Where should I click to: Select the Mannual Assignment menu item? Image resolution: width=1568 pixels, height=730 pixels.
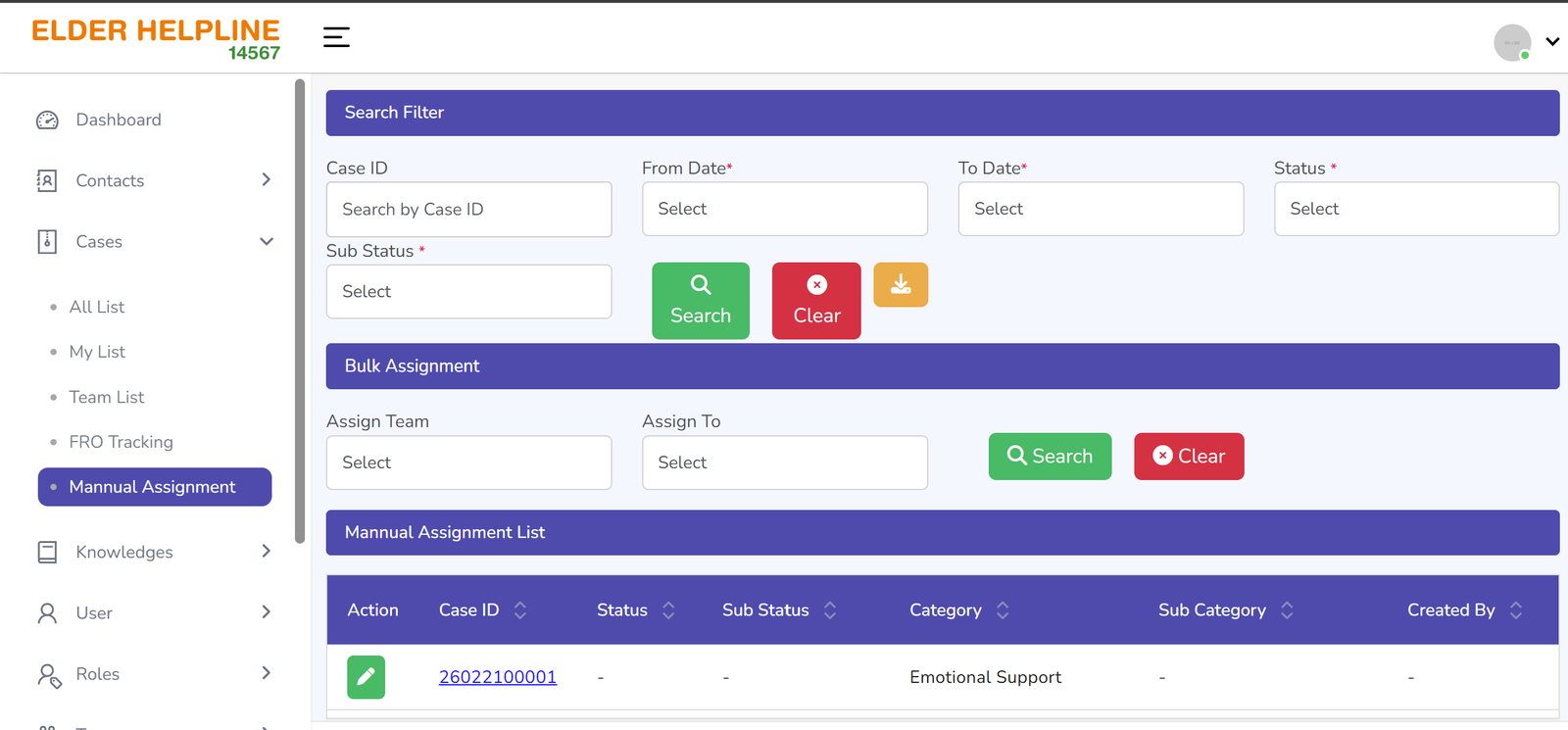155,487
